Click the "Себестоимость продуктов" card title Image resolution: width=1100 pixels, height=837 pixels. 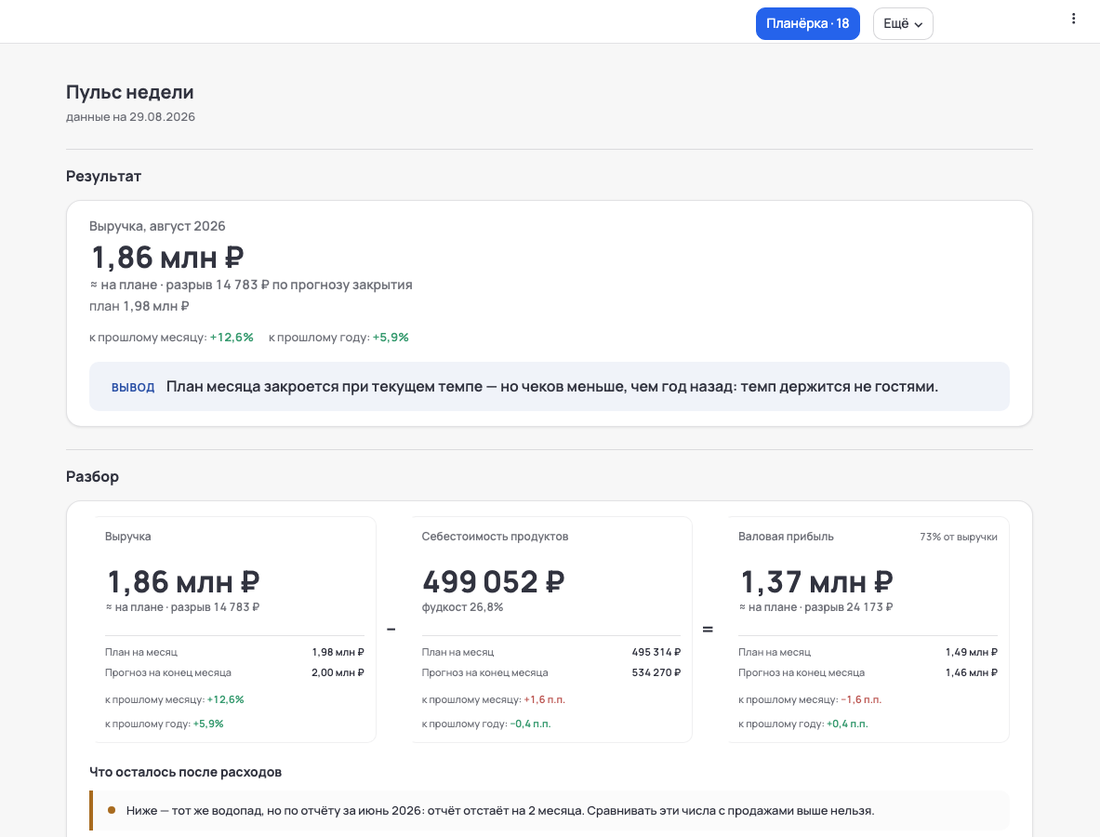pyautogui.click(x=495, y=537)
